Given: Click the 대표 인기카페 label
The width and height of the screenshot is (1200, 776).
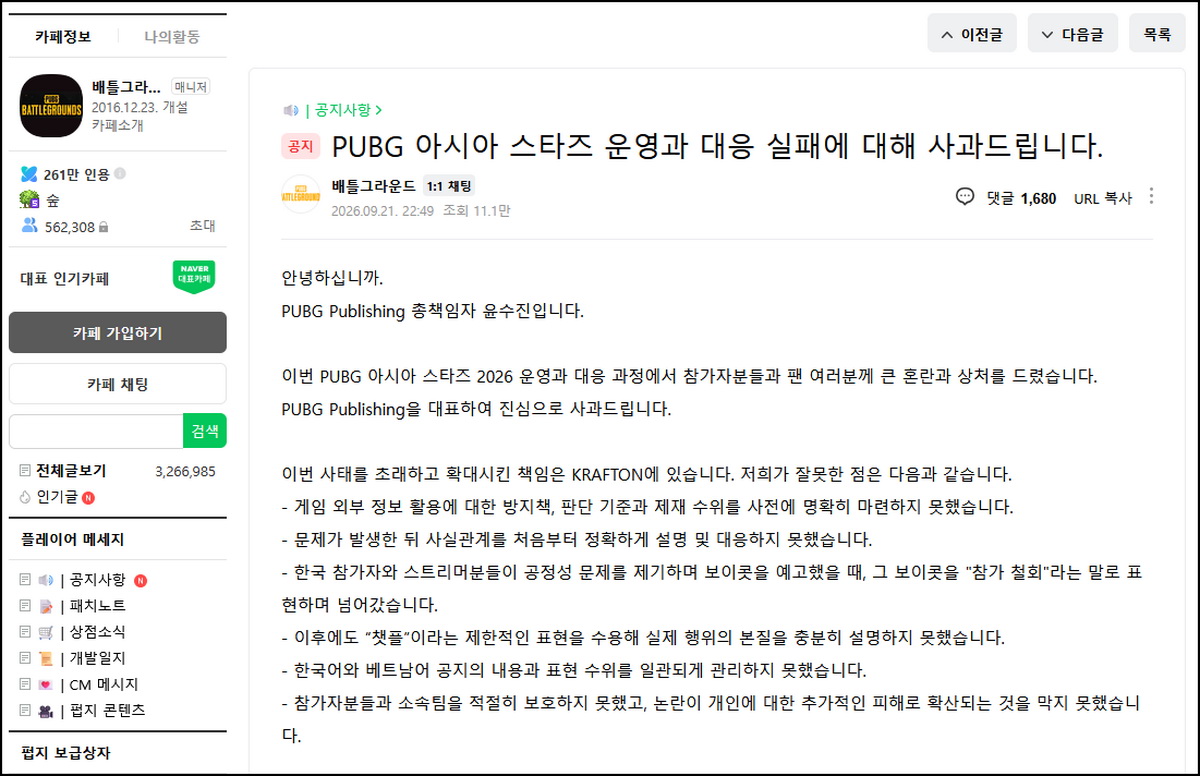Looking at the screenshot, I should click(64, 278).
